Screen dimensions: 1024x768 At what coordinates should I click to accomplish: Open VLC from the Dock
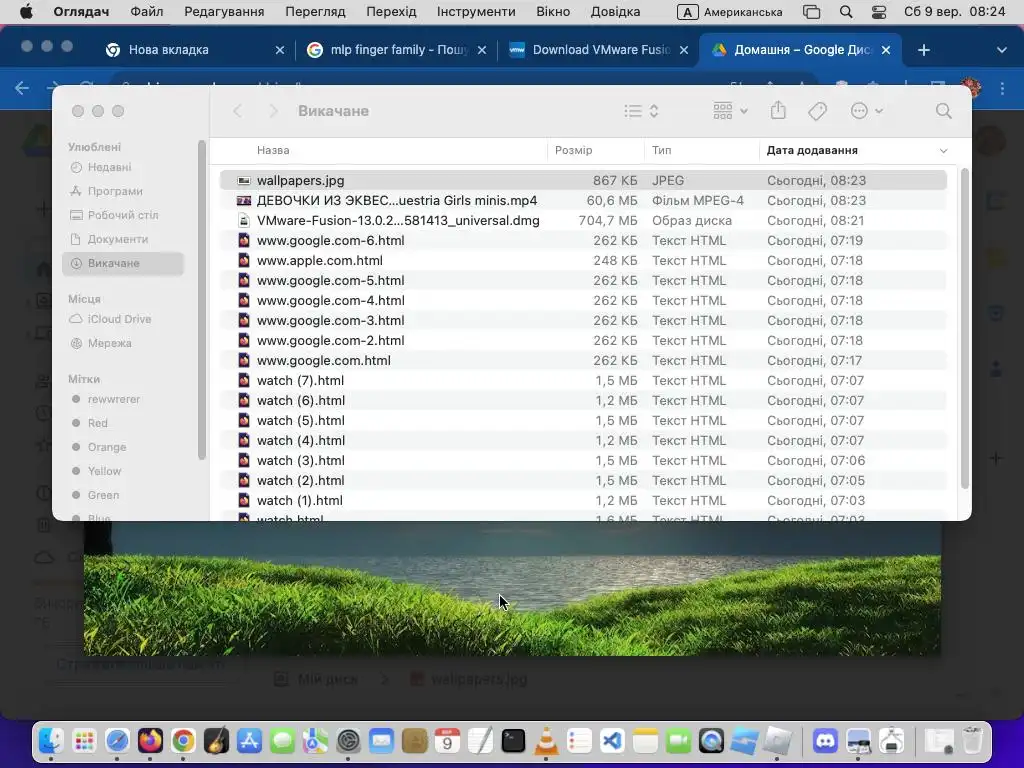[x=546, y=741]
